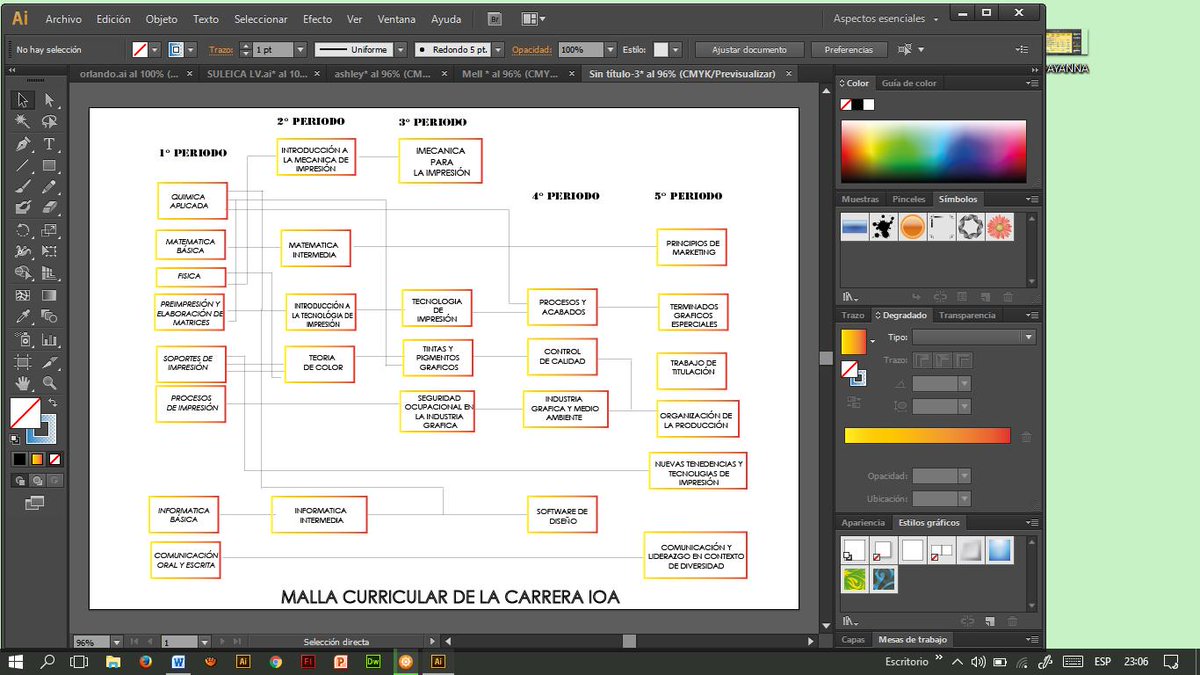Select the Direct Selection (white arrow) tool
This screenshot has height=675, width=1200.
pos(49,100)
